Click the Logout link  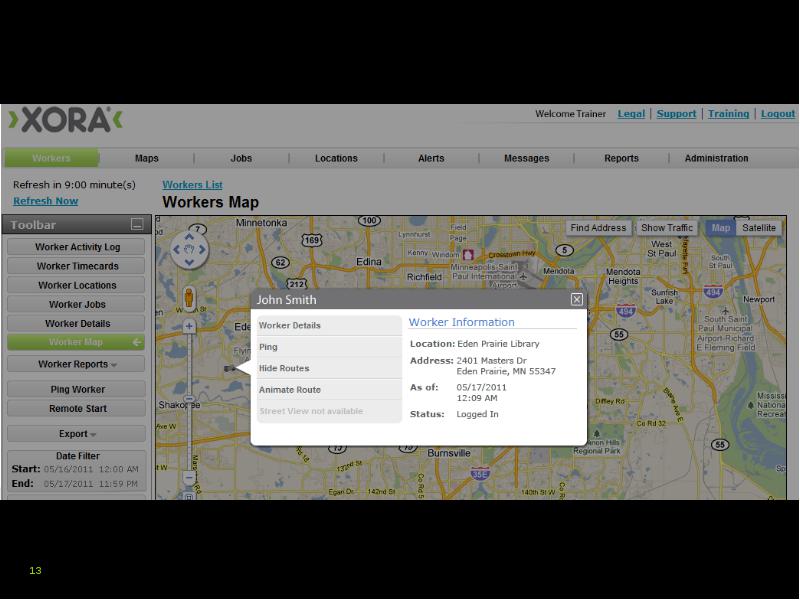778,114
